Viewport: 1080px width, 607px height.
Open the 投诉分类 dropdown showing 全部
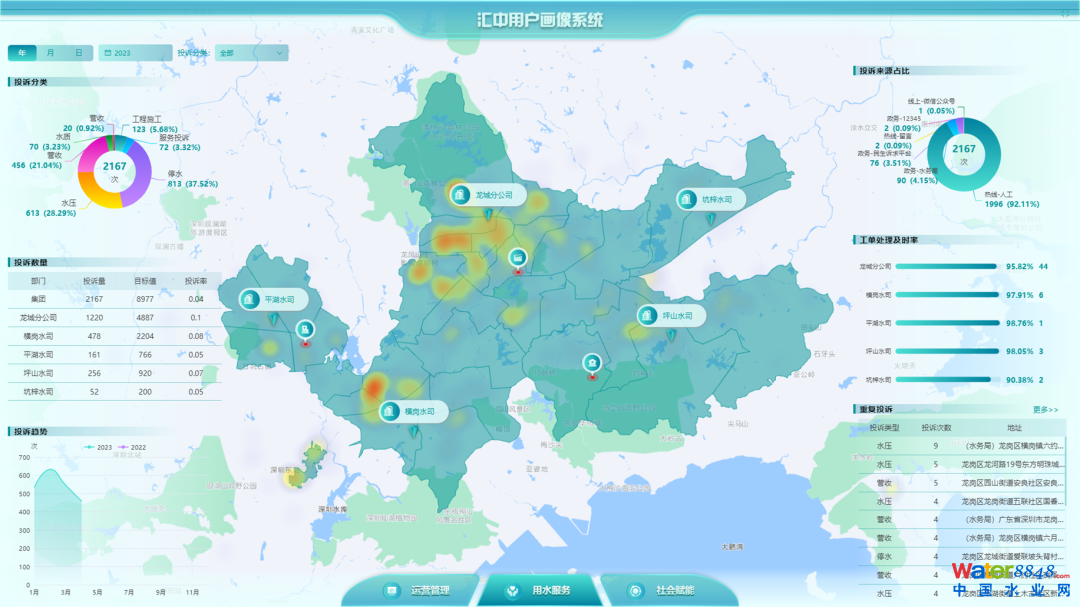[x=251, y=53]
